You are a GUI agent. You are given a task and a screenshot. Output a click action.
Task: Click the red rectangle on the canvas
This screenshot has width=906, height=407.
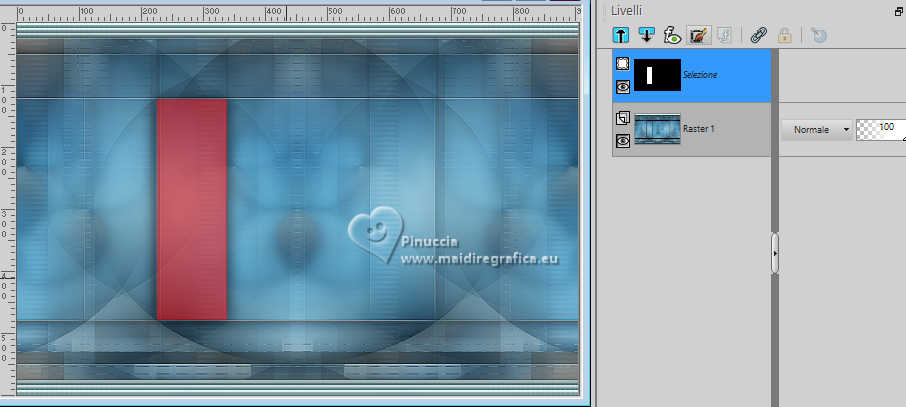point(192,209)
